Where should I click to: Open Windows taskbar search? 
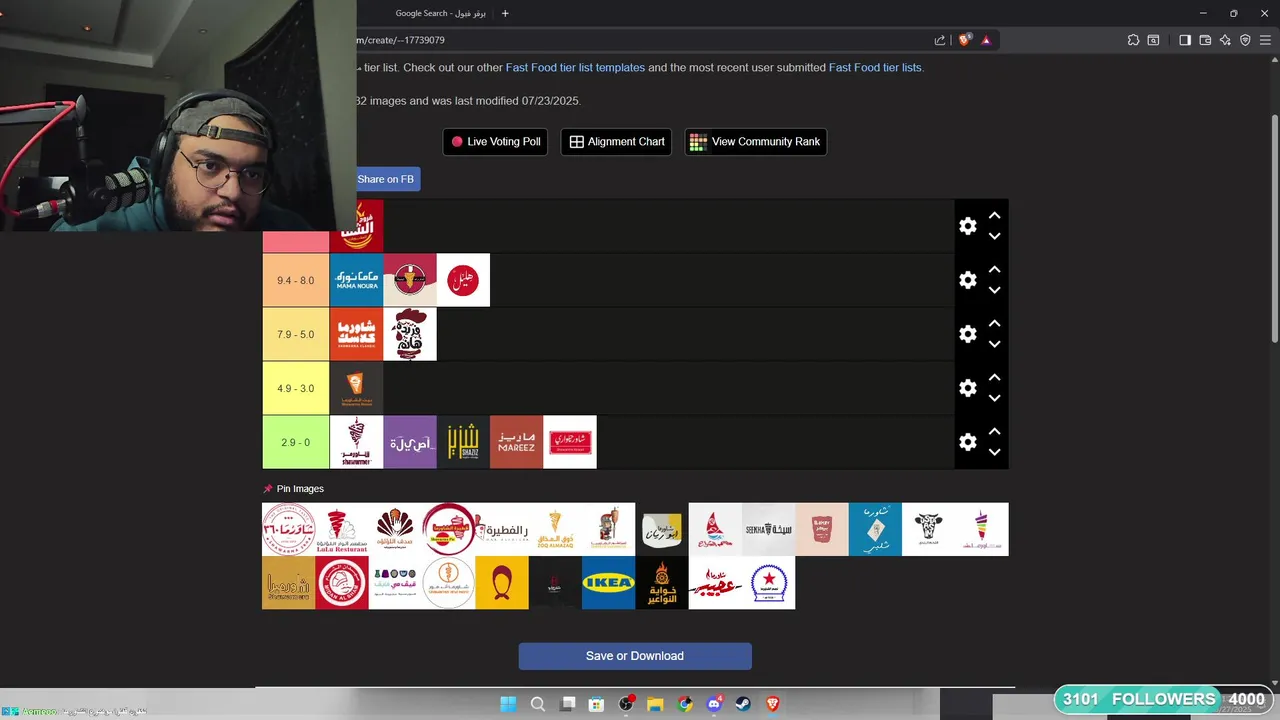[x=538, y=704]
